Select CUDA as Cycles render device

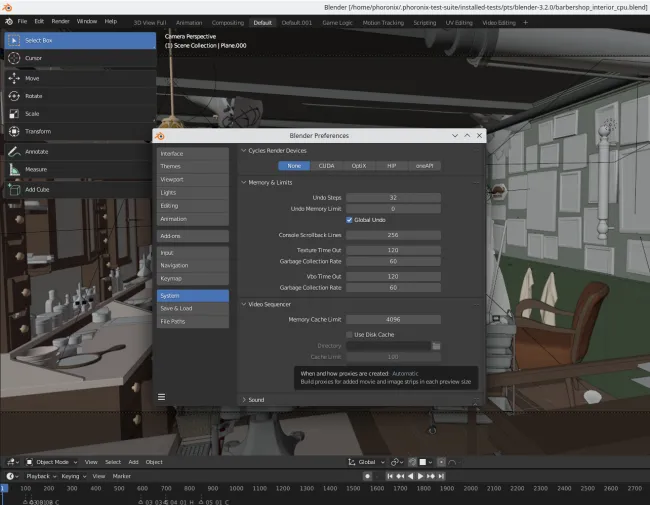click(x=327, y=166)
